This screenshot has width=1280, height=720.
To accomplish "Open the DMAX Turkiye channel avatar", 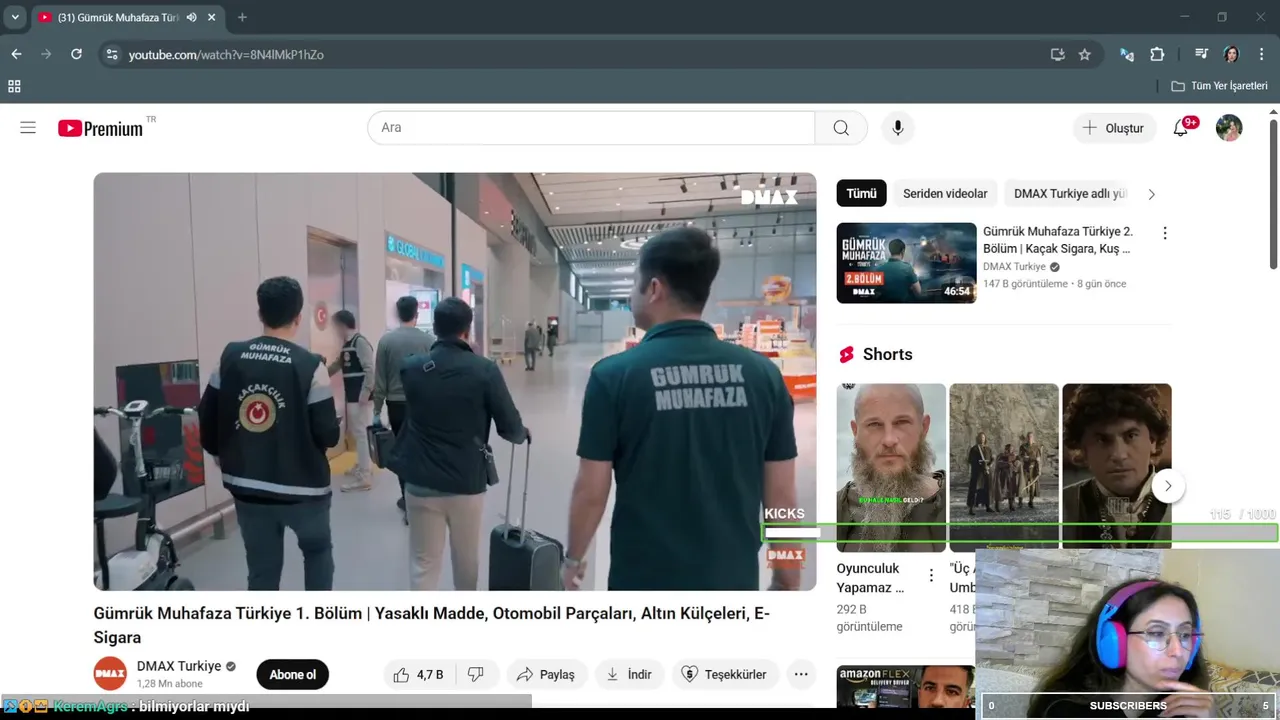I will click(x=110, y=674).
